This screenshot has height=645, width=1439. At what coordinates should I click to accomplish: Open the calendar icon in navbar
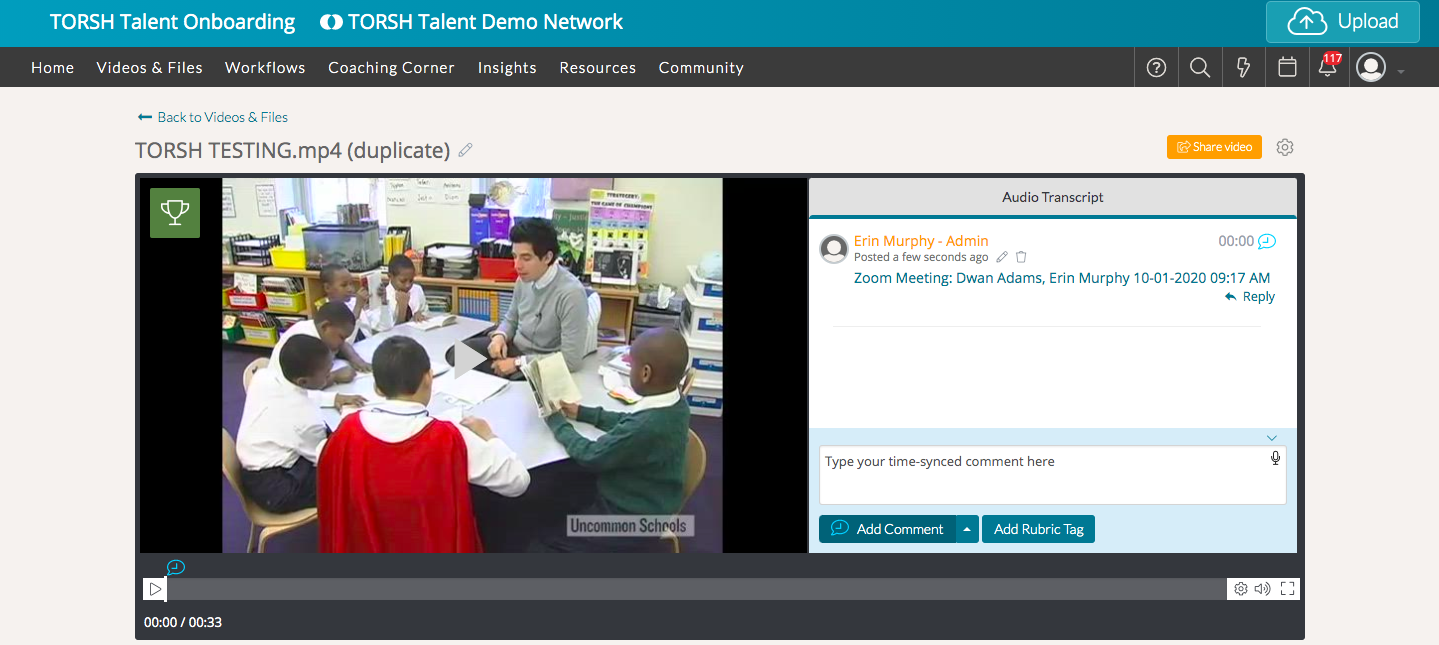(x=1288, y=68)
